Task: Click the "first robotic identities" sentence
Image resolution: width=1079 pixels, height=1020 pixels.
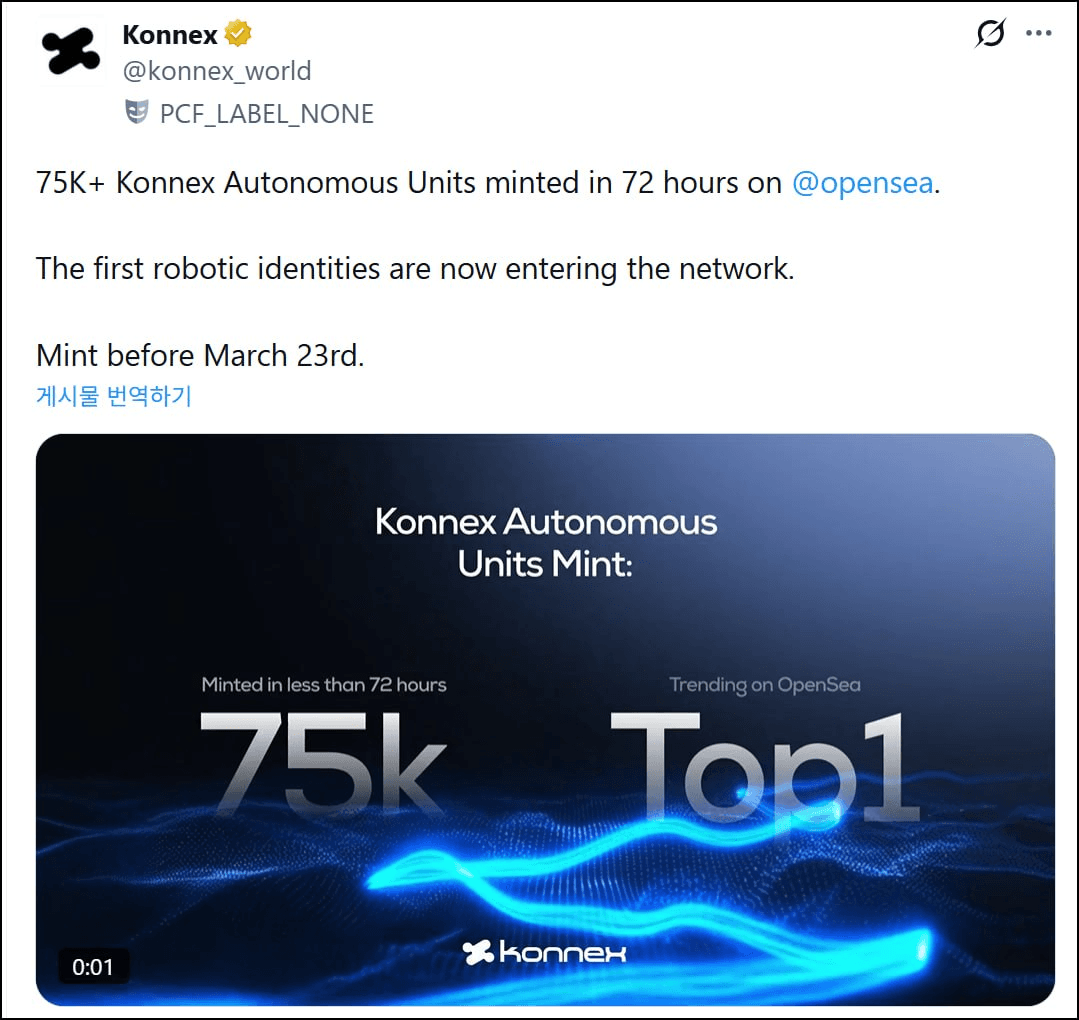Action: pyautogui.click(x=414, y=269)
